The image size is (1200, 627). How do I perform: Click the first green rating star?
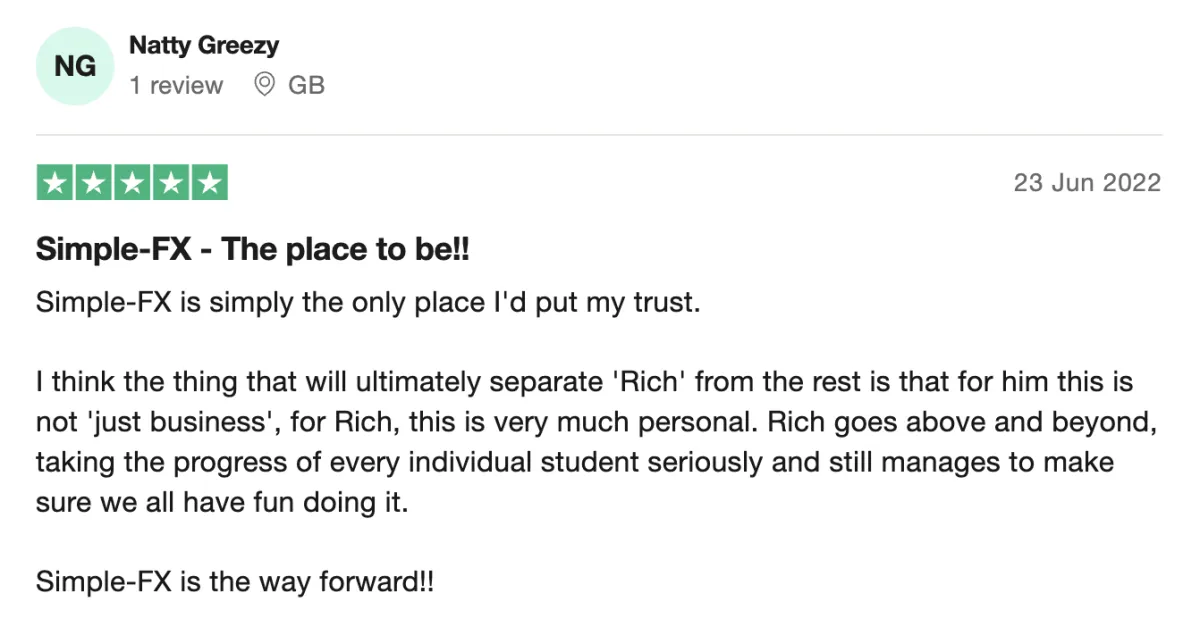55,183
